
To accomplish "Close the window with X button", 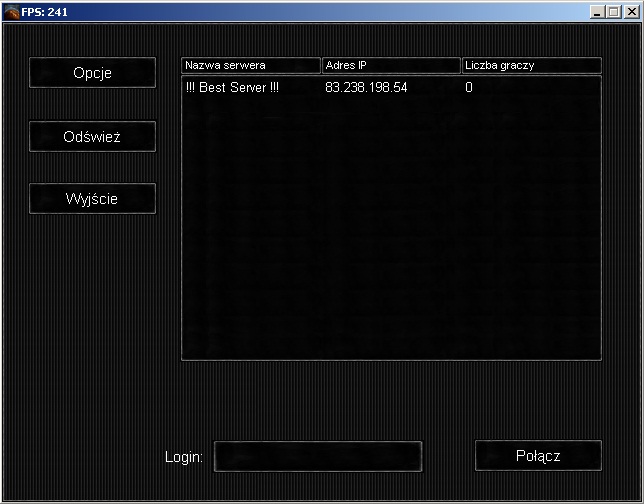I will [x=630, y=11].
